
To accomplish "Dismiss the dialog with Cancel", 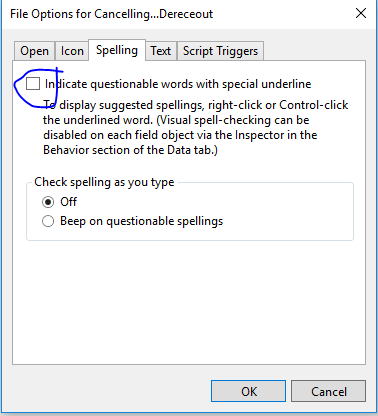I will coord(328,391).
